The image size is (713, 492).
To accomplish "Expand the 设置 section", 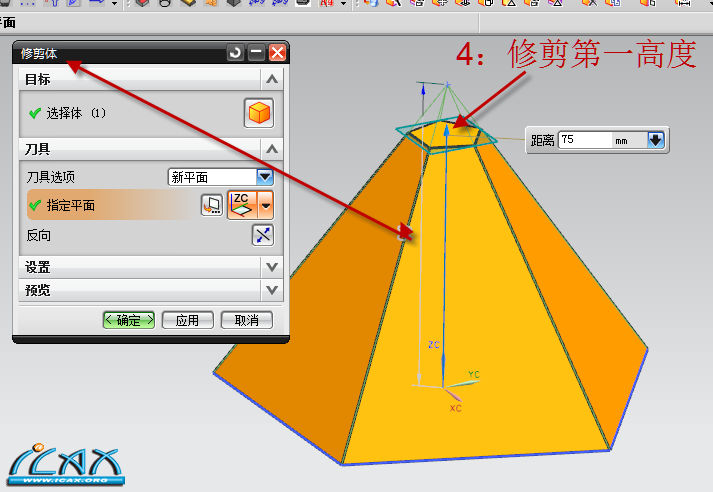I will [272, 267].
